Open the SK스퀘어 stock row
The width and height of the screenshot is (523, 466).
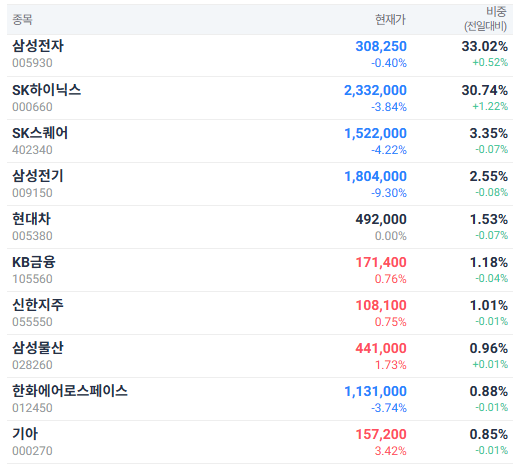pos(260,141)
